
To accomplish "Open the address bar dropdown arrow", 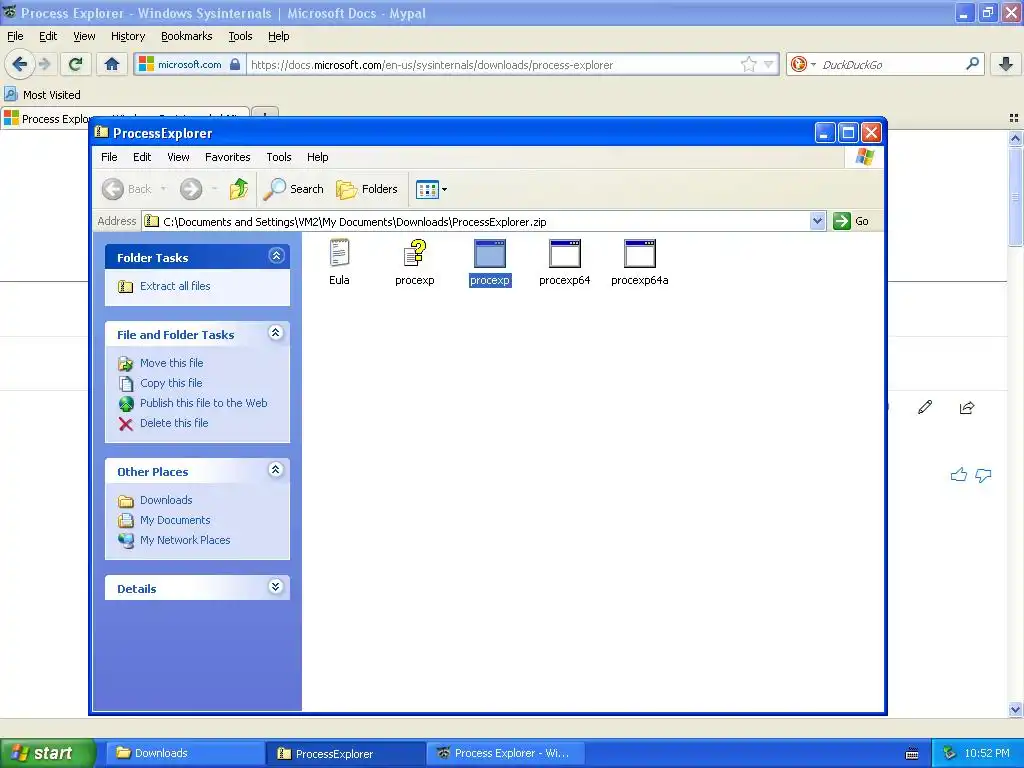I will [818, 221].
